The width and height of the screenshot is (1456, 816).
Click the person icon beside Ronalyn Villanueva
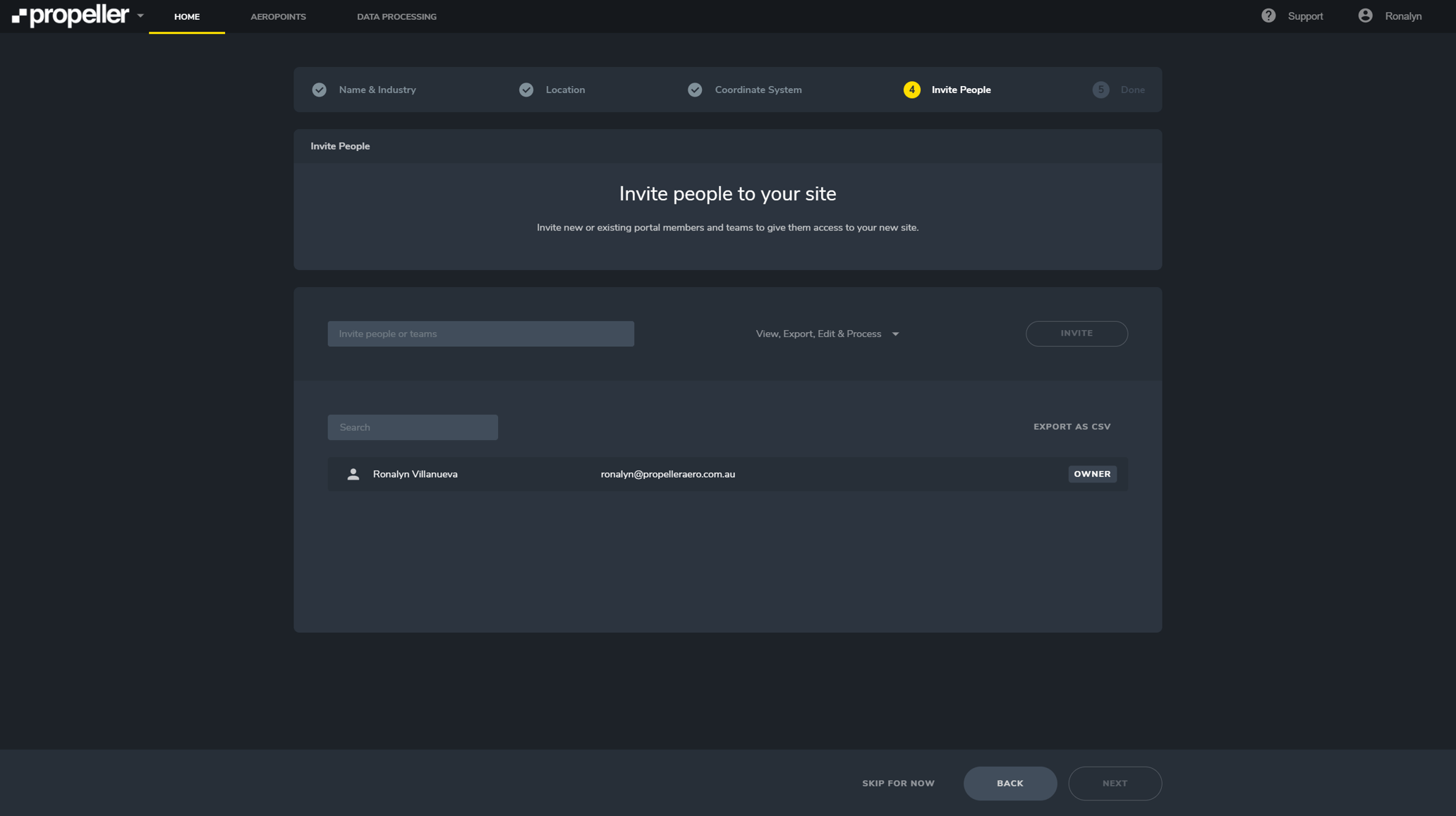(353, 474)
